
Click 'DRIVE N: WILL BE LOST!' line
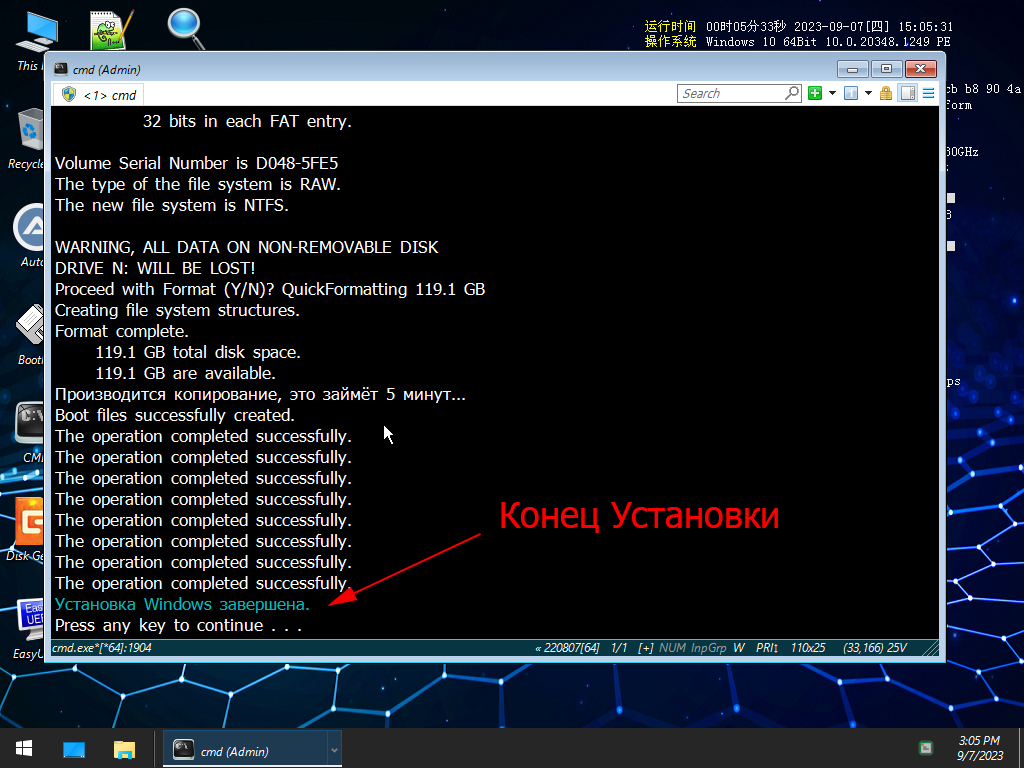(155, 268)
